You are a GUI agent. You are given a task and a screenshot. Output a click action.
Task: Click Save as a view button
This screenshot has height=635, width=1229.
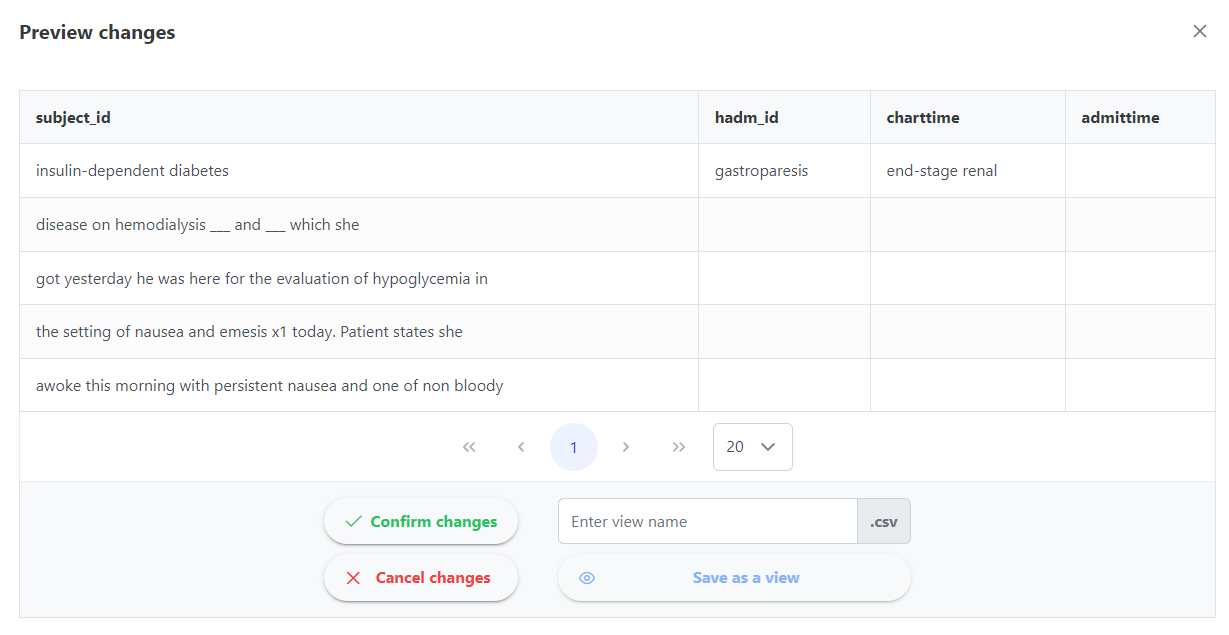734,577
